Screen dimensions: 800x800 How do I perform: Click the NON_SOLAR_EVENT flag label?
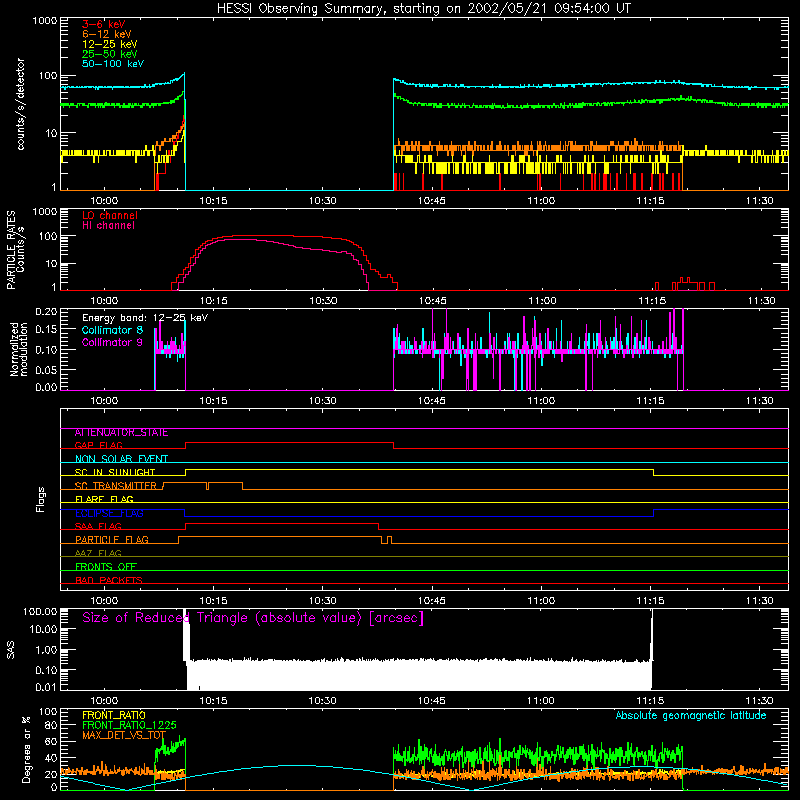click(x=121, y=459)
